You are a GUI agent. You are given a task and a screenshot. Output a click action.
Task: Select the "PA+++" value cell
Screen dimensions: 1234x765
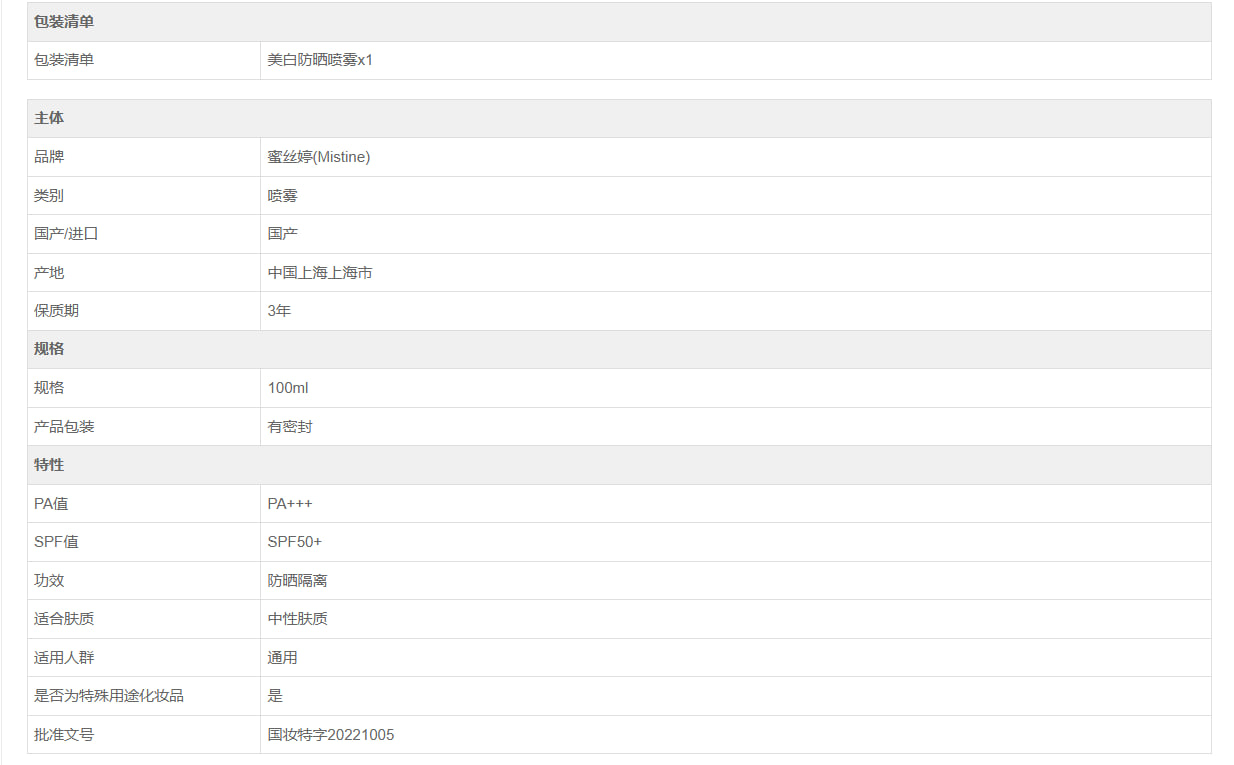click(290, 504)
